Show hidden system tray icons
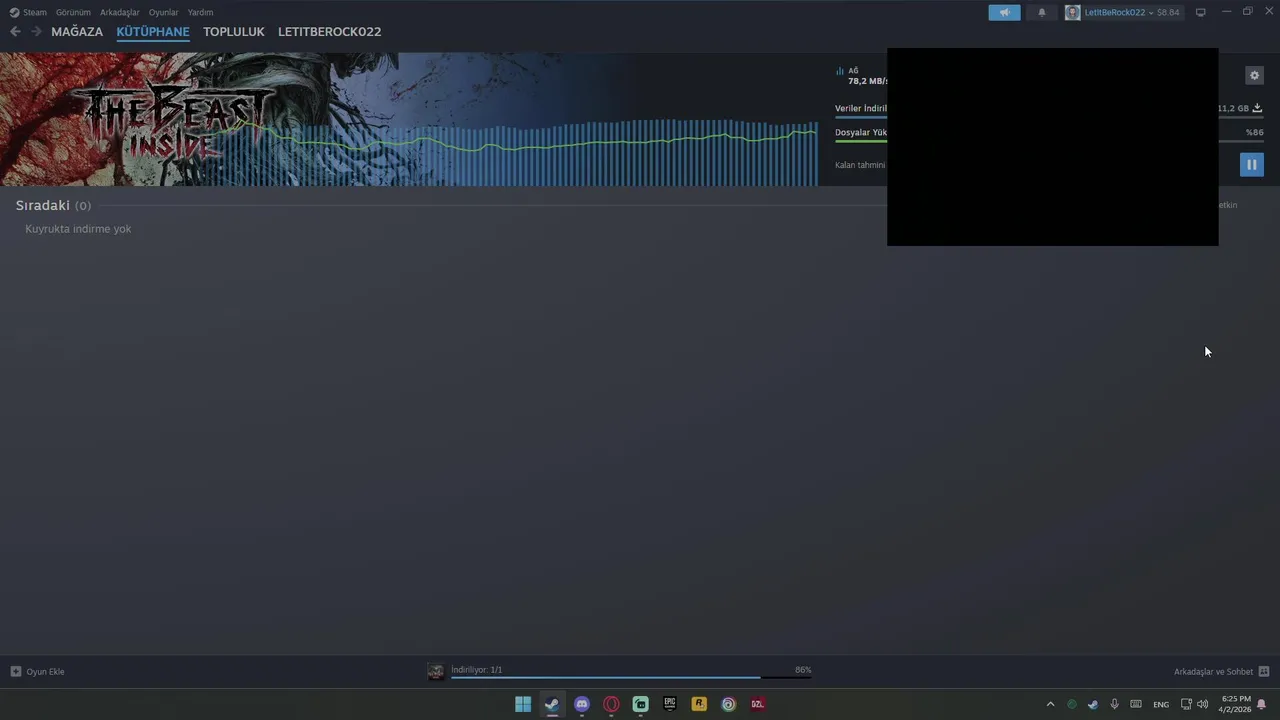The width and height of the screenshot is (1280, 720). (1050, 704)
